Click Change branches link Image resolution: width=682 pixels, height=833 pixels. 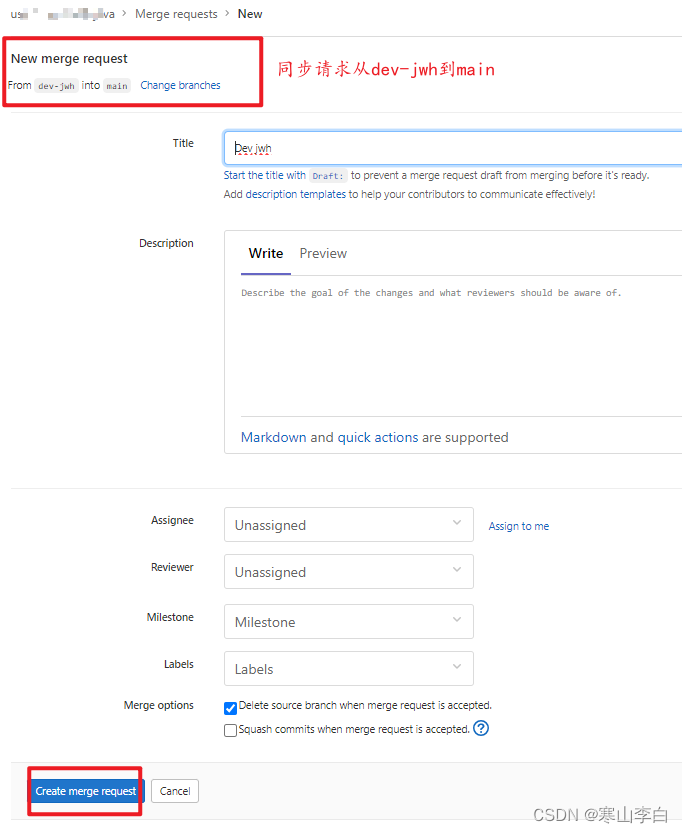click(x=180, y=85)
